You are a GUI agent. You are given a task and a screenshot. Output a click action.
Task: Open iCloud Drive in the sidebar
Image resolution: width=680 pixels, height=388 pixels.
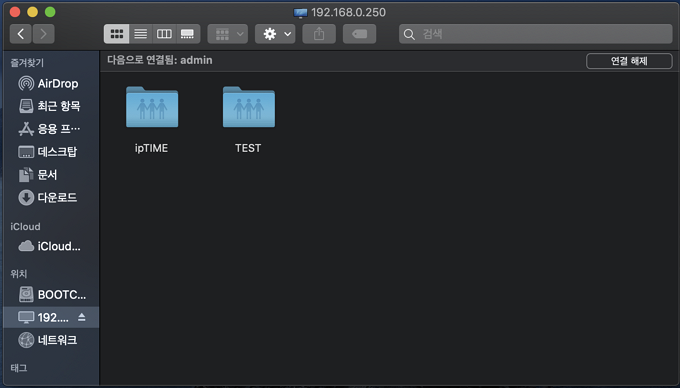(51, 246)
